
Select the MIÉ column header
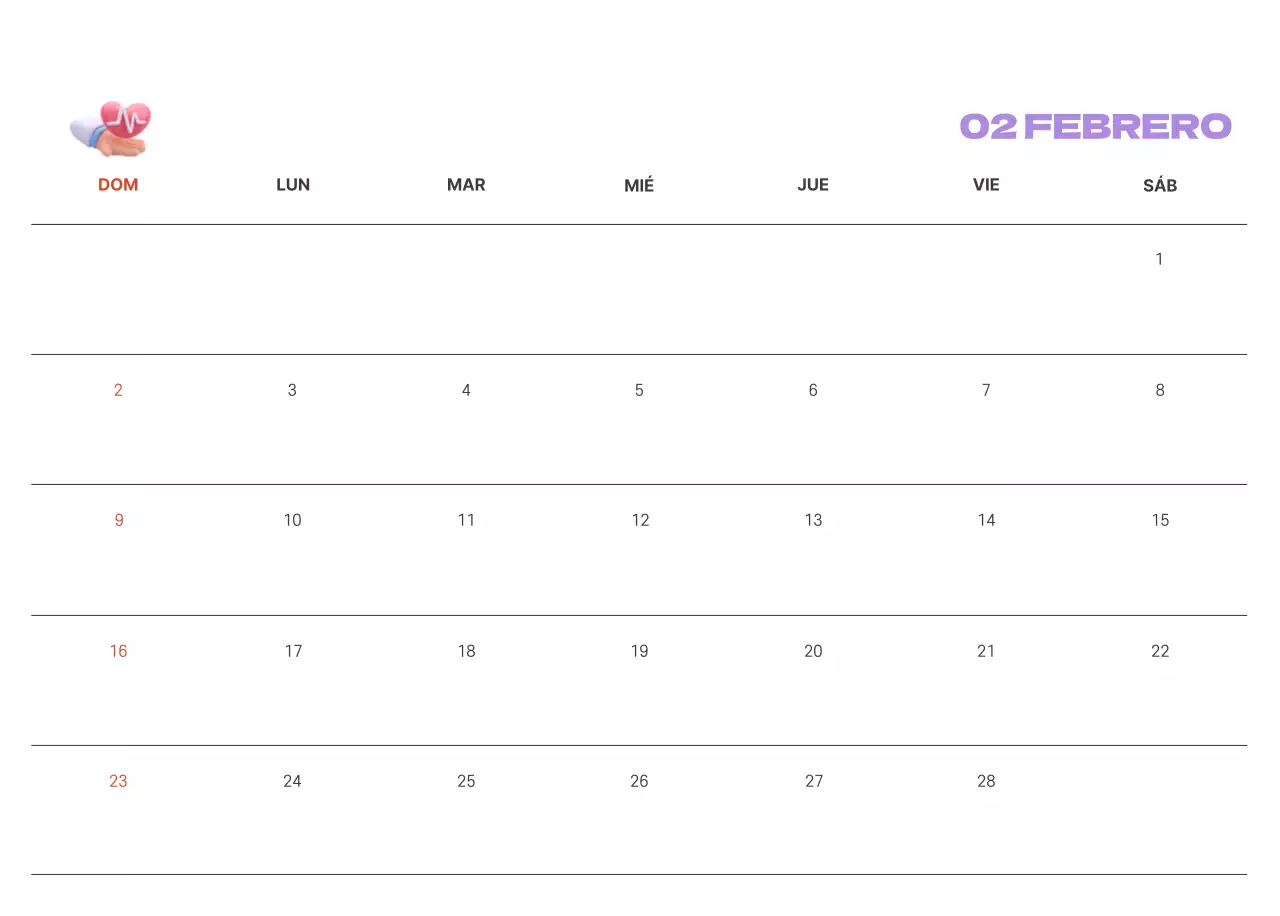[x=639, y=185]
